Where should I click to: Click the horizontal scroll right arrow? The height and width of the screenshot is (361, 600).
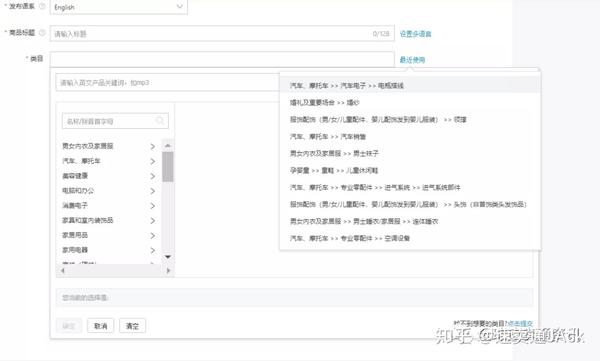168,271
